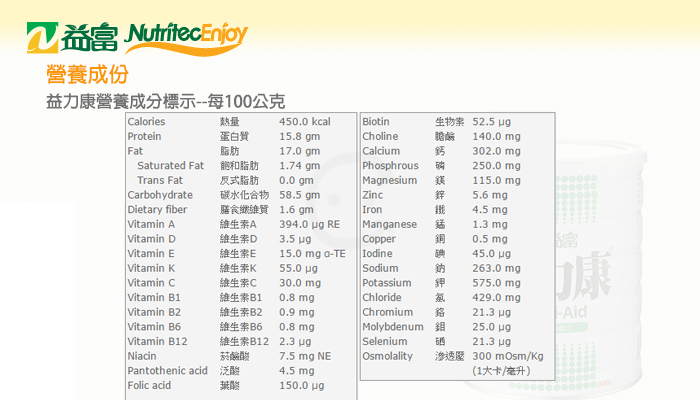Select the Niacin label

pyautogui.click(x=142, y=356)
